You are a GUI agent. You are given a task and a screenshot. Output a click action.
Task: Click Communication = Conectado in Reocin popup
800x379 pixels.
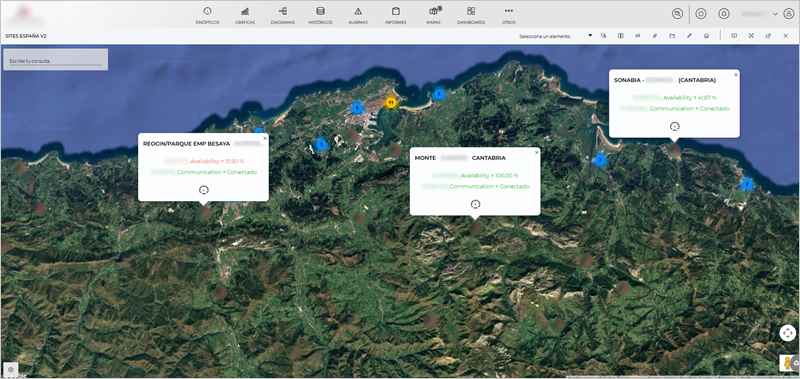pyautogui.click(x=217, y=172)
